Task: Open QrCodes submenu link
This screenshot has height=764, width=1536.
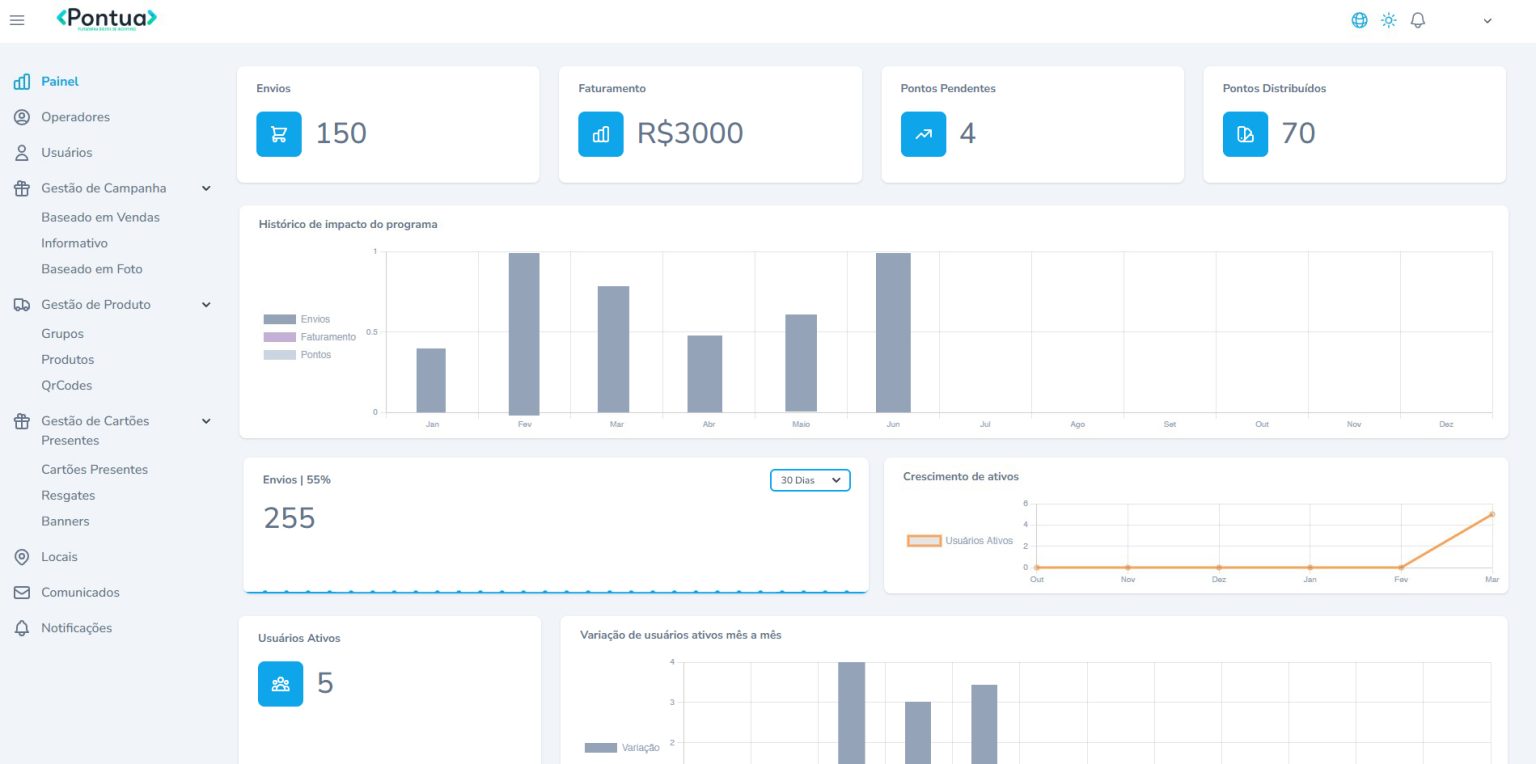Action: point(67,386)
